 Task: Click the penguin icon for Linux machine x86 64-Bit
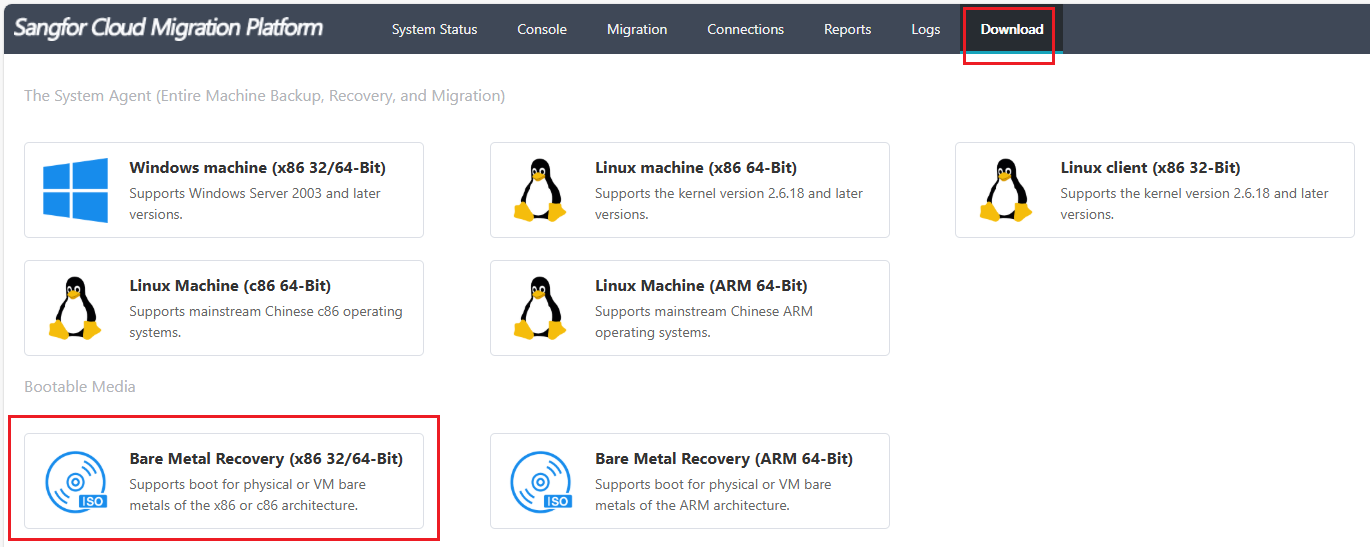[x=540, y=190]
